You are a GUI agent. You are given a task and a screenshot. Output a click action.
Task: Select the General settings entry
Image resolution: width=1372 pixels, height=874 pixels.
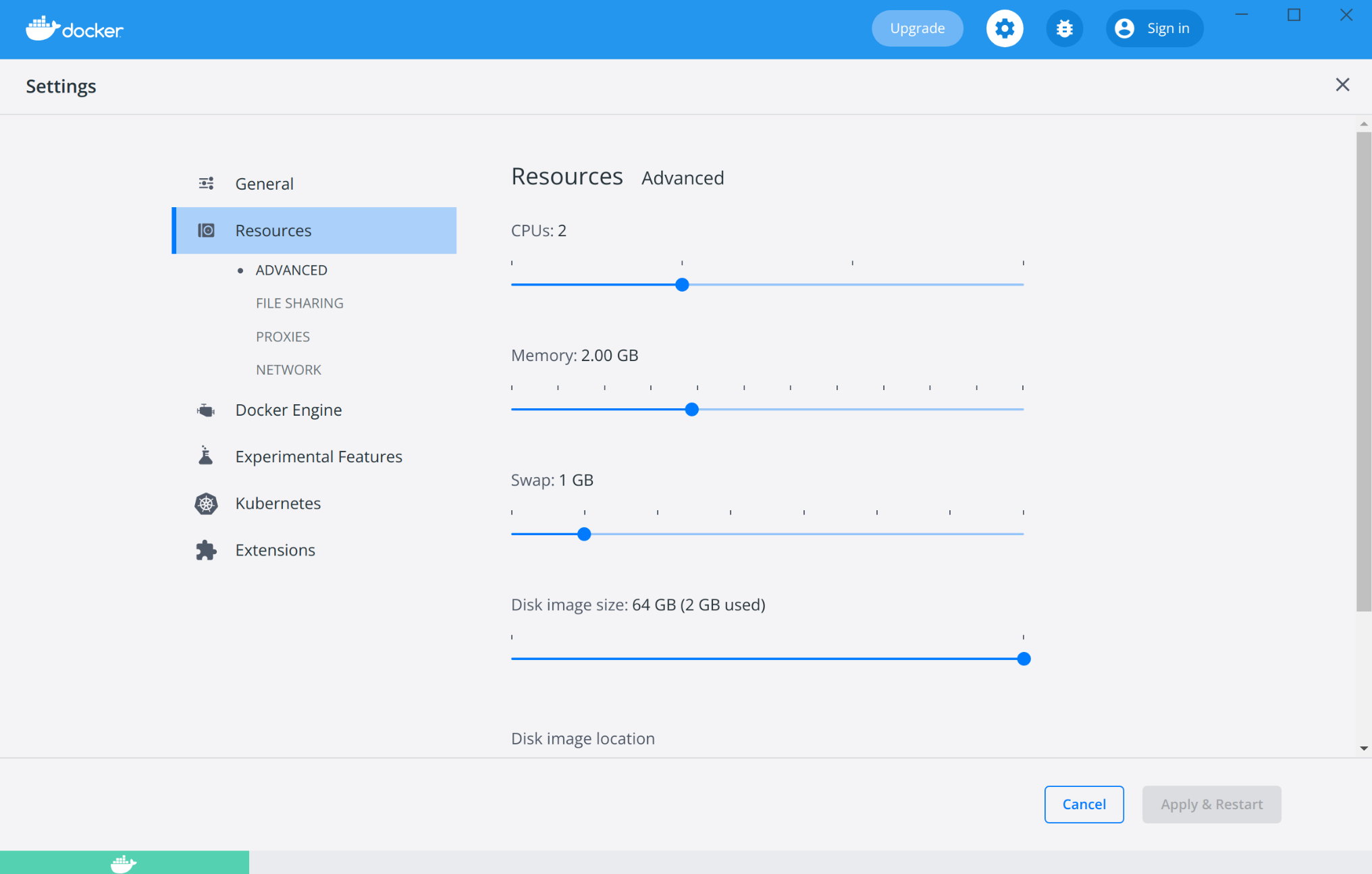pos(264,184)
